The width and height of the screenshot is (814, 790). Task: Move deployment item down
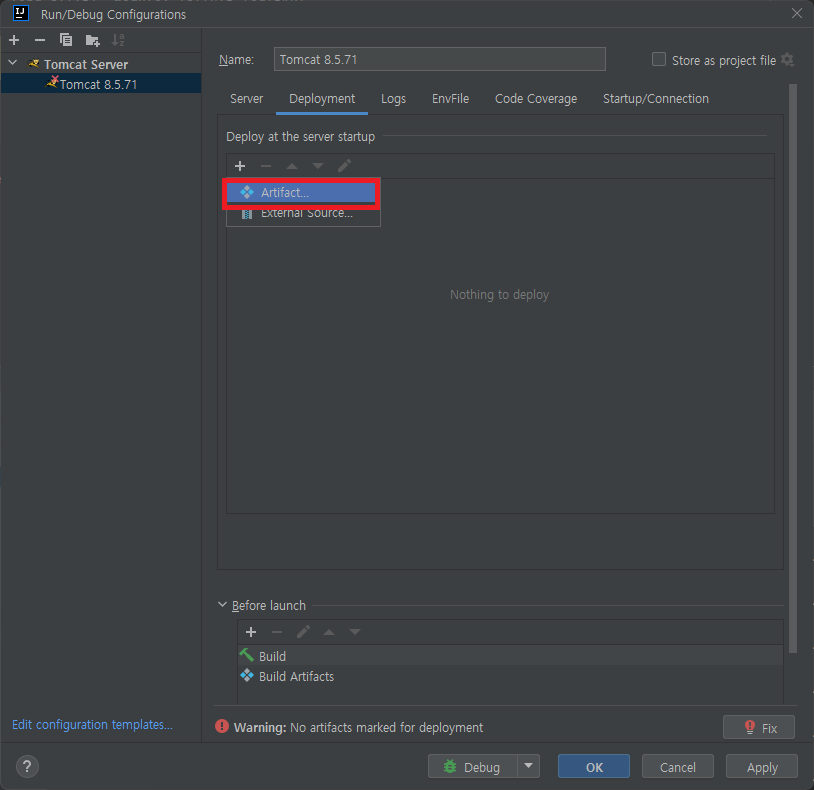318,166
